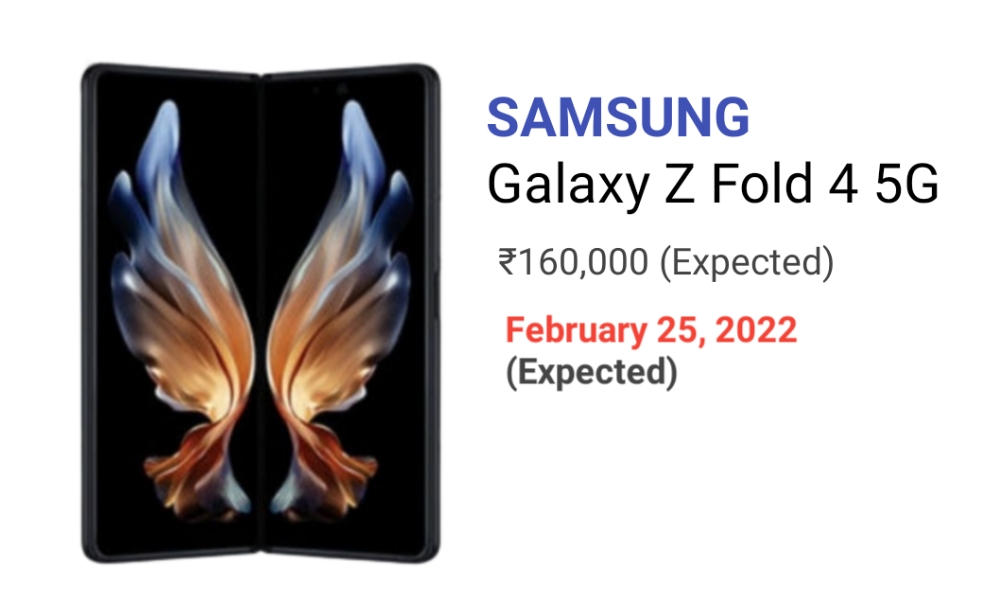Select the ₹160,000 price text
The width and height of the screenshot is (1000, 600).
(x=573, y=262)
